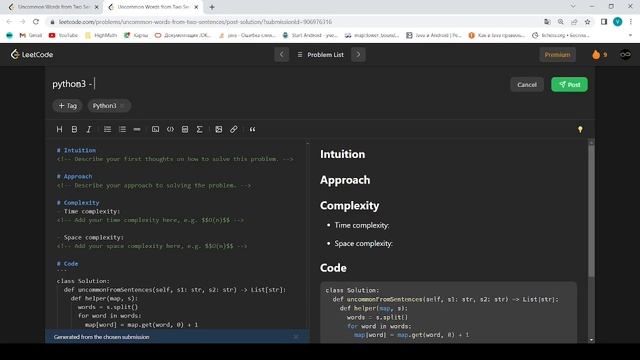Dismiss the 'Generated from the chosen submission' banner
Image resolution: width=640 pixels, height=360 pixels.
click(296, 337)
